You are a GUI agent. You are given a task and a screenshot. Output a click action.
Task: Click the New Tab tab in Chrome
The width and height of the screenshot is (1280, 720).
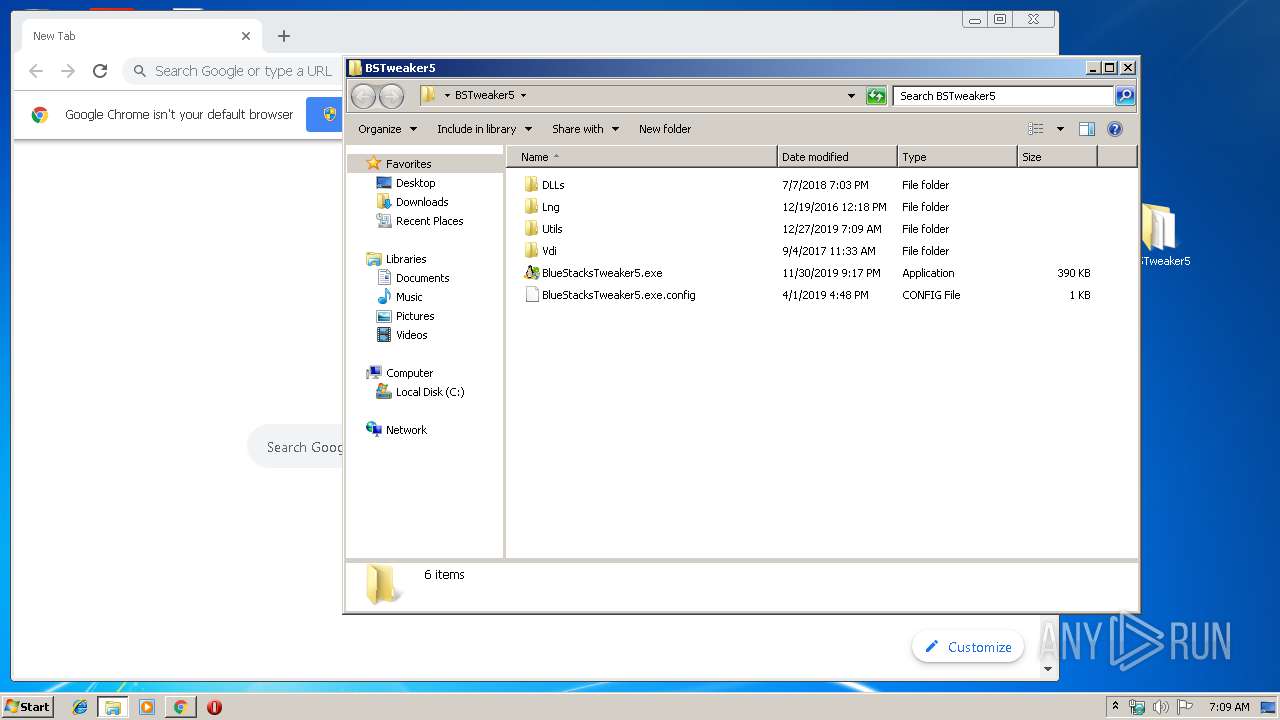click(x=140, y=36)
